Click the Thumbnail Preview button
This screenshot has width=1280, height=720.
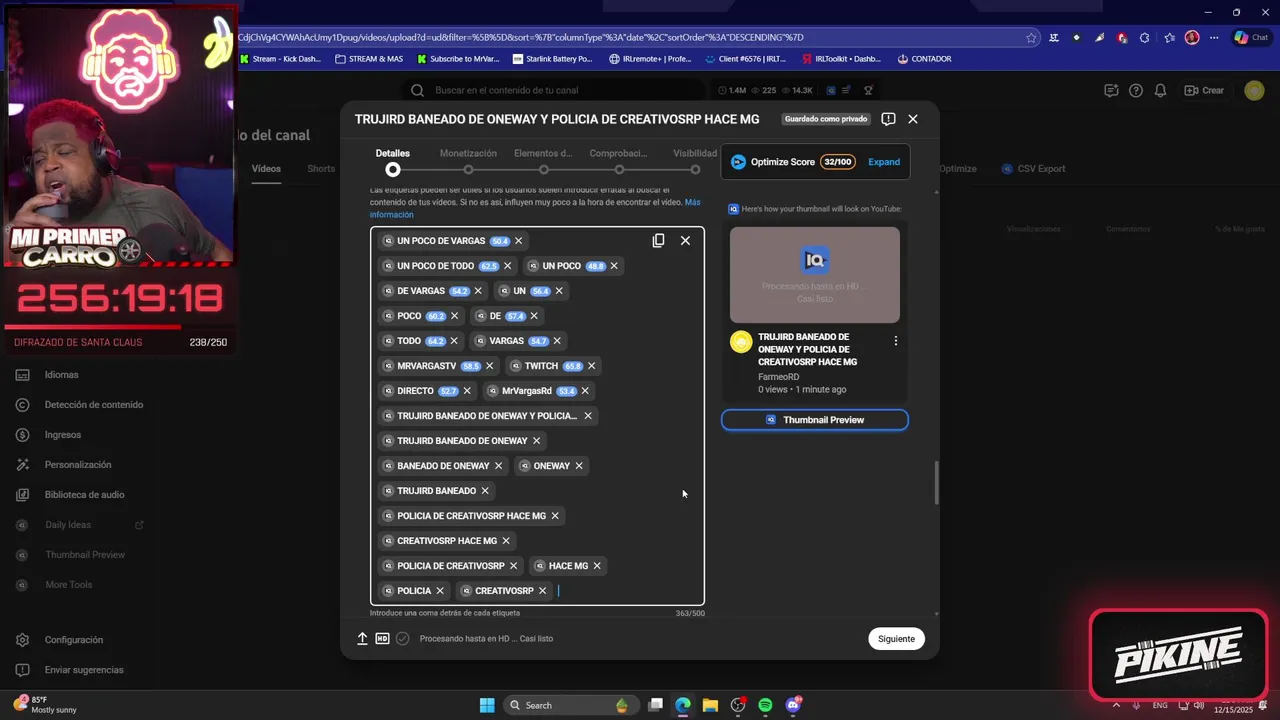815,420
